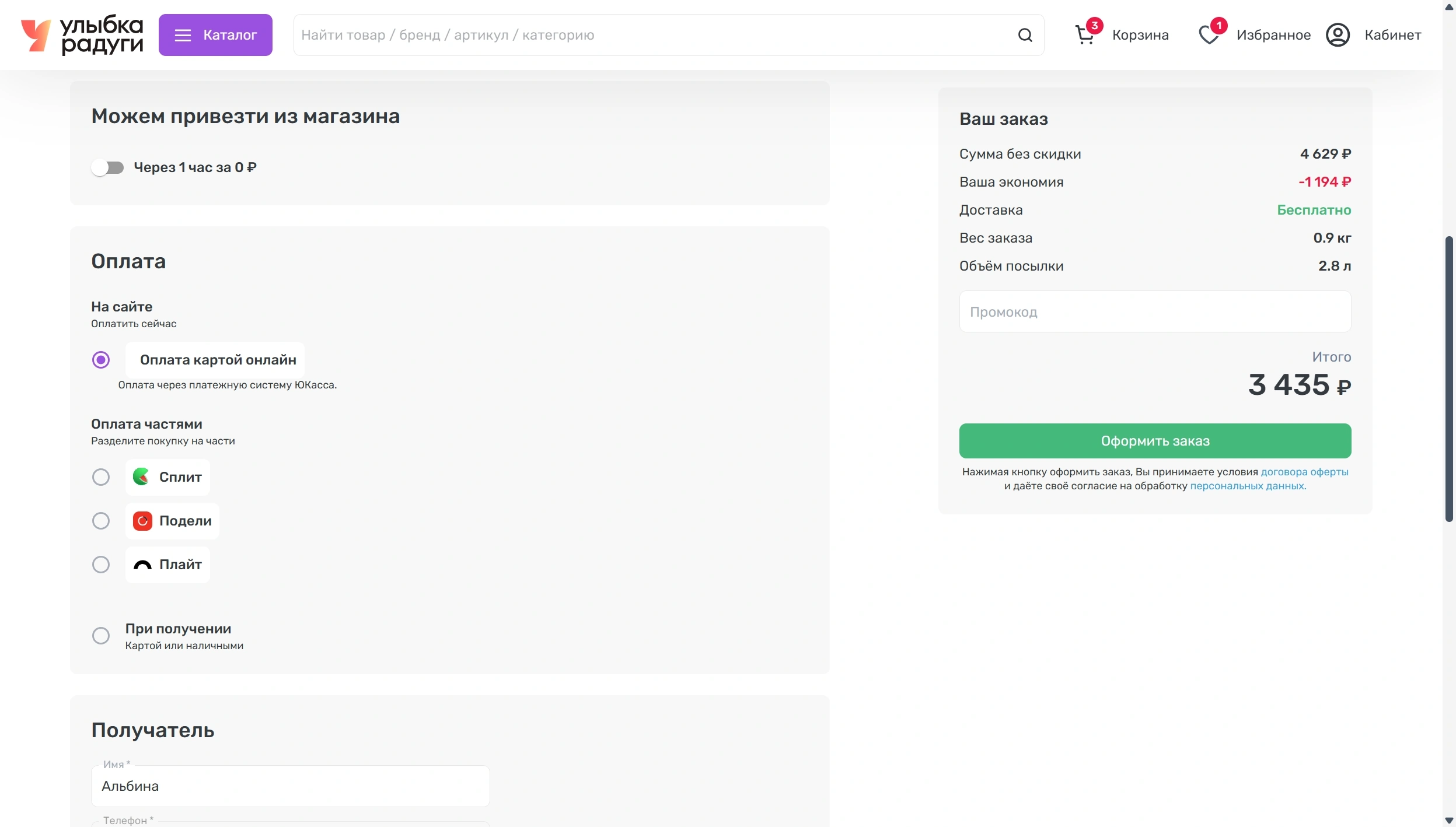Screen dimensions: 1456x827
Task: Open the Каталог menu
Action: tap(215, 35)
